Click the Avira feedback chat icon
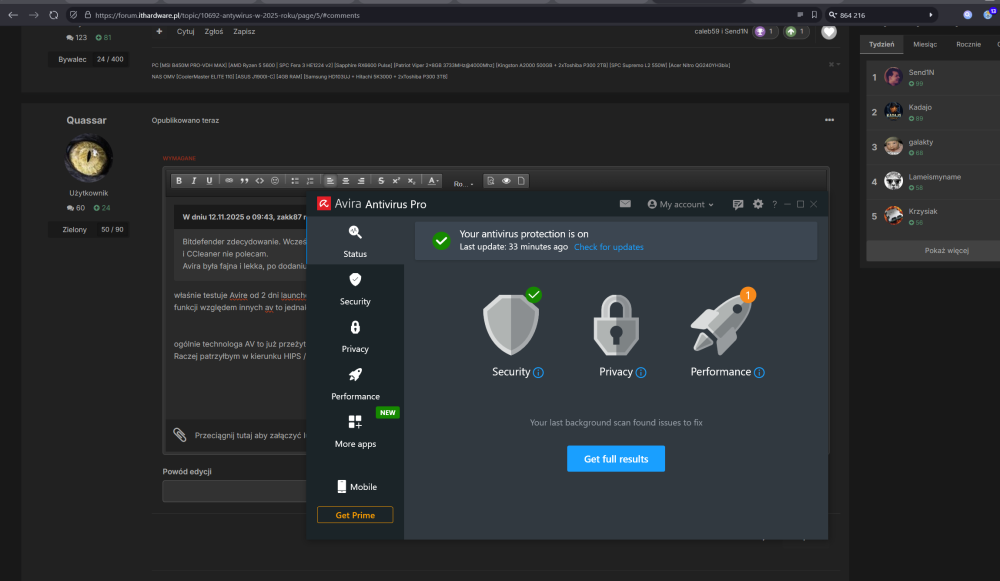1000x581 pixels. point(738,204)
